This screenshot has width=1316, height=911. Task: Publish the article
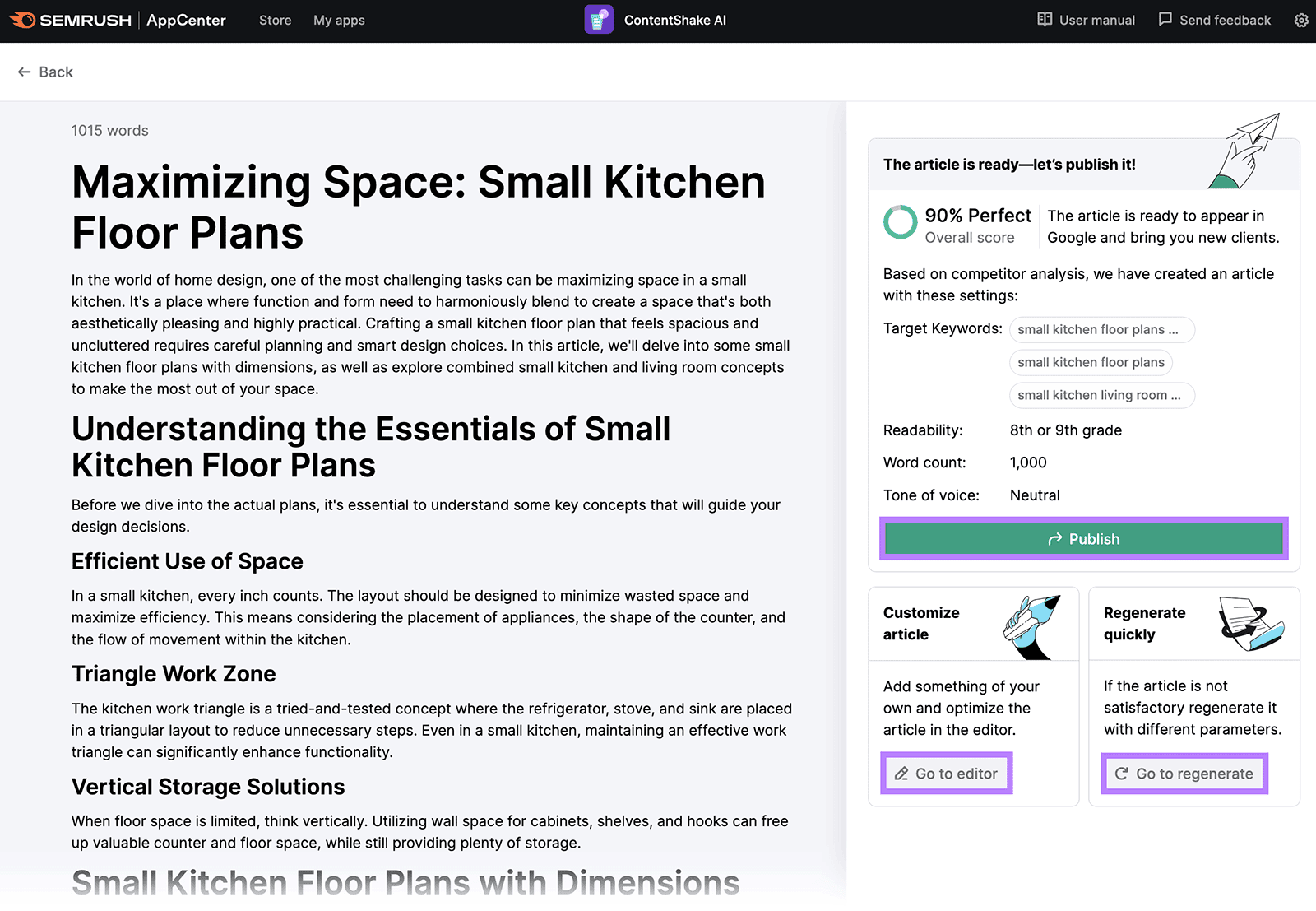click(1083, 539)
